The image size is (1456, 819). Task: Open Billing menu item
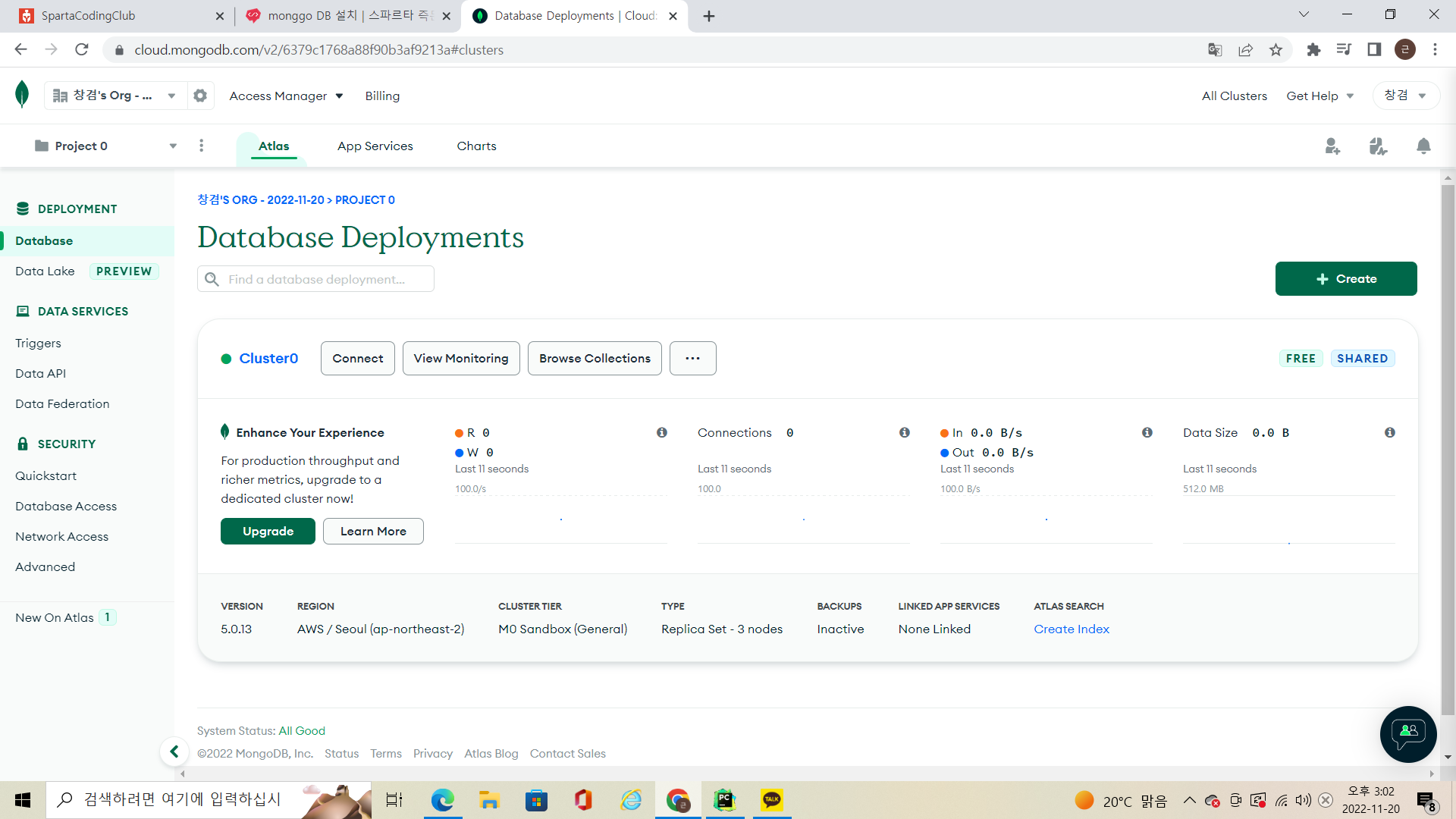coord(382,96)
